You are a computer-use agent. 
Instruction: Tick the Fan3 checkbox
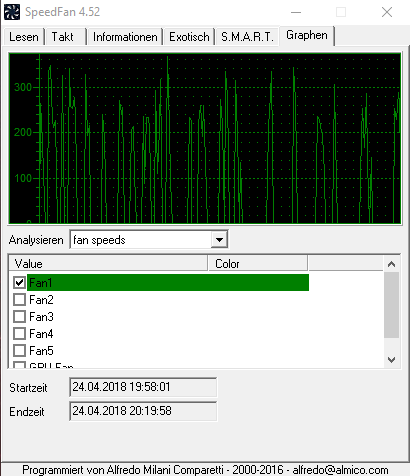click(19, 317)
